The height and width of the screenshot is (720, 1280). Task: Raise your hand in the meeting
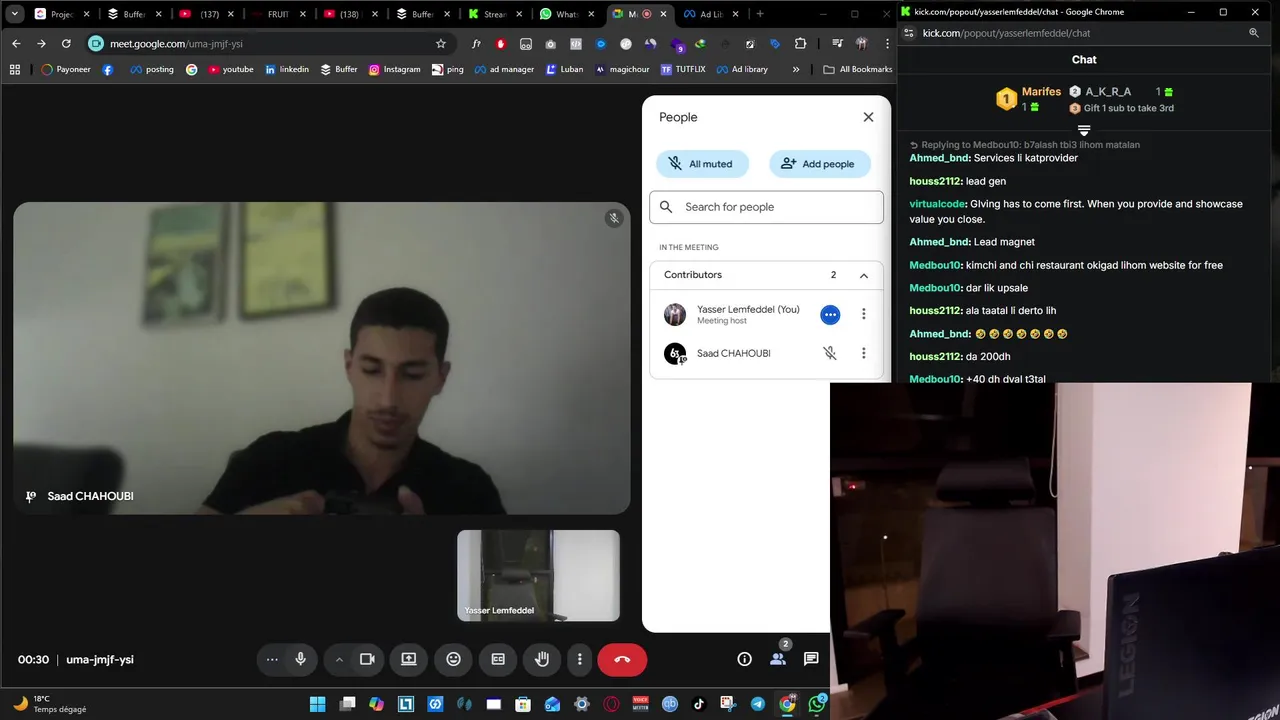pyautogui.click(x=542, y=659)
